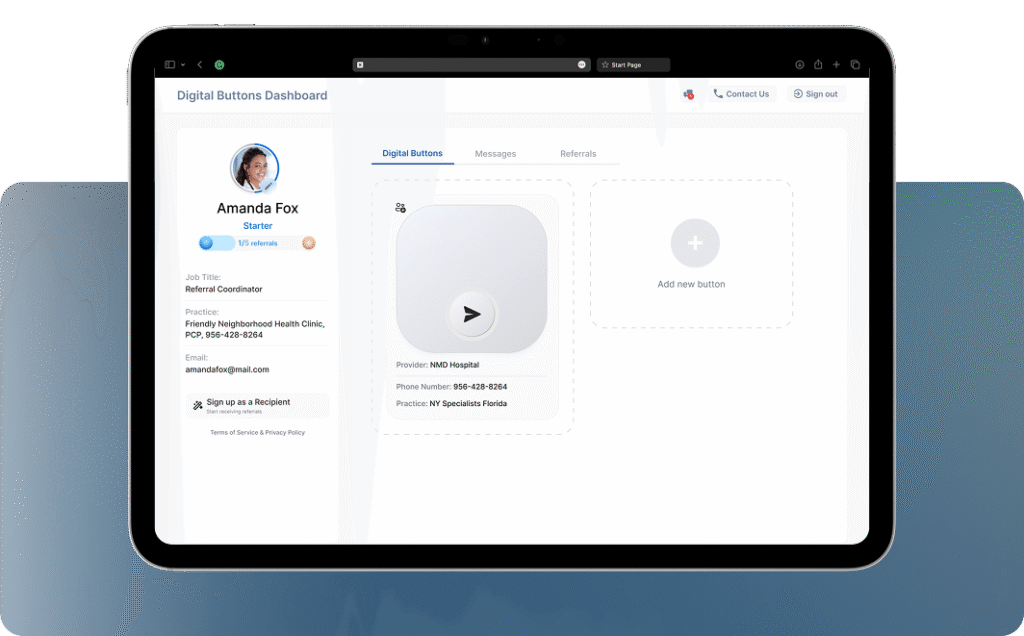The width and height of the screenshot is (1024, 636).
Task: Toggle the browser sidebar panel
Action: (170, 65)
